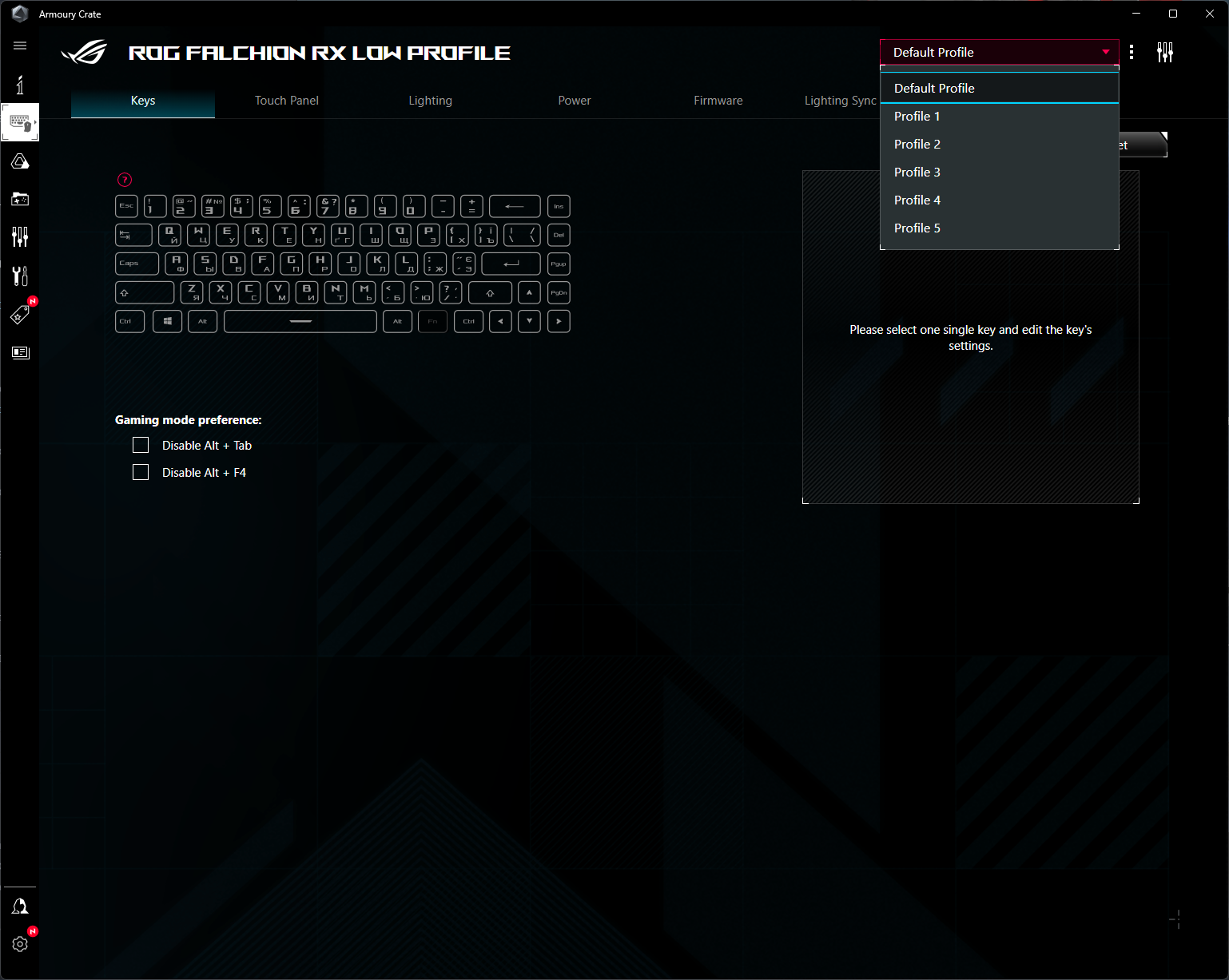Select the Left arrow key on diagram

coord(500,321)
